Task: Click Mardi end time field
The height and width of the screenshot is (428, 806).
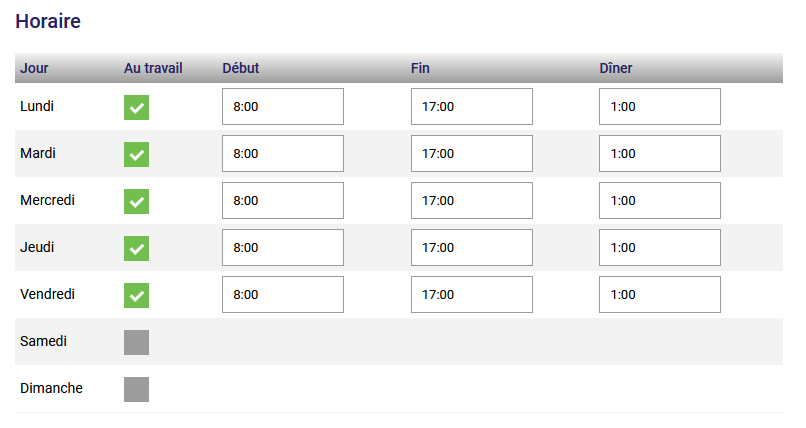Action: point(471,154)
